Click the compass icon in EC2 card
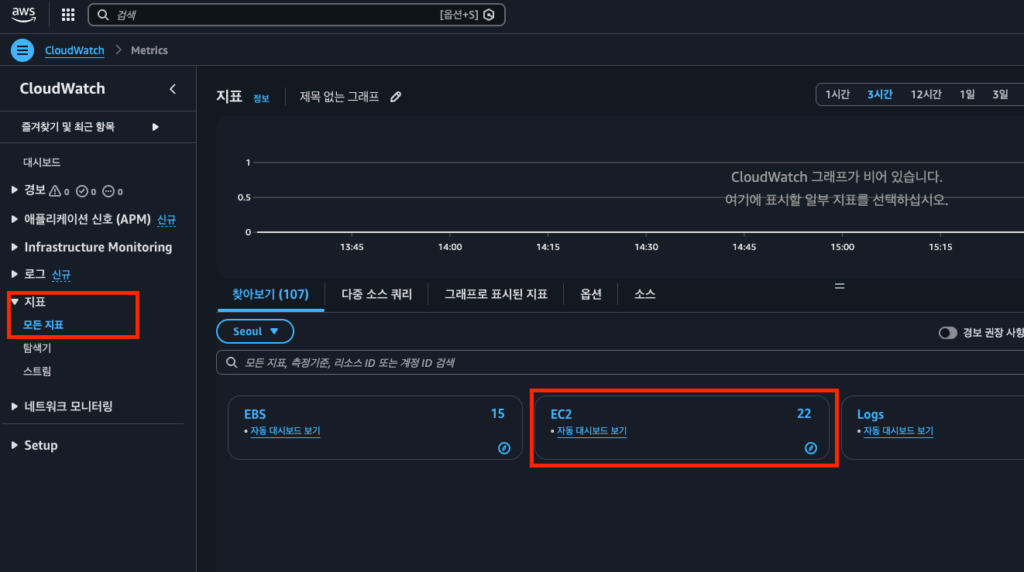Image resolution: width=1024 pixels, height=572 pixels. 810,448
